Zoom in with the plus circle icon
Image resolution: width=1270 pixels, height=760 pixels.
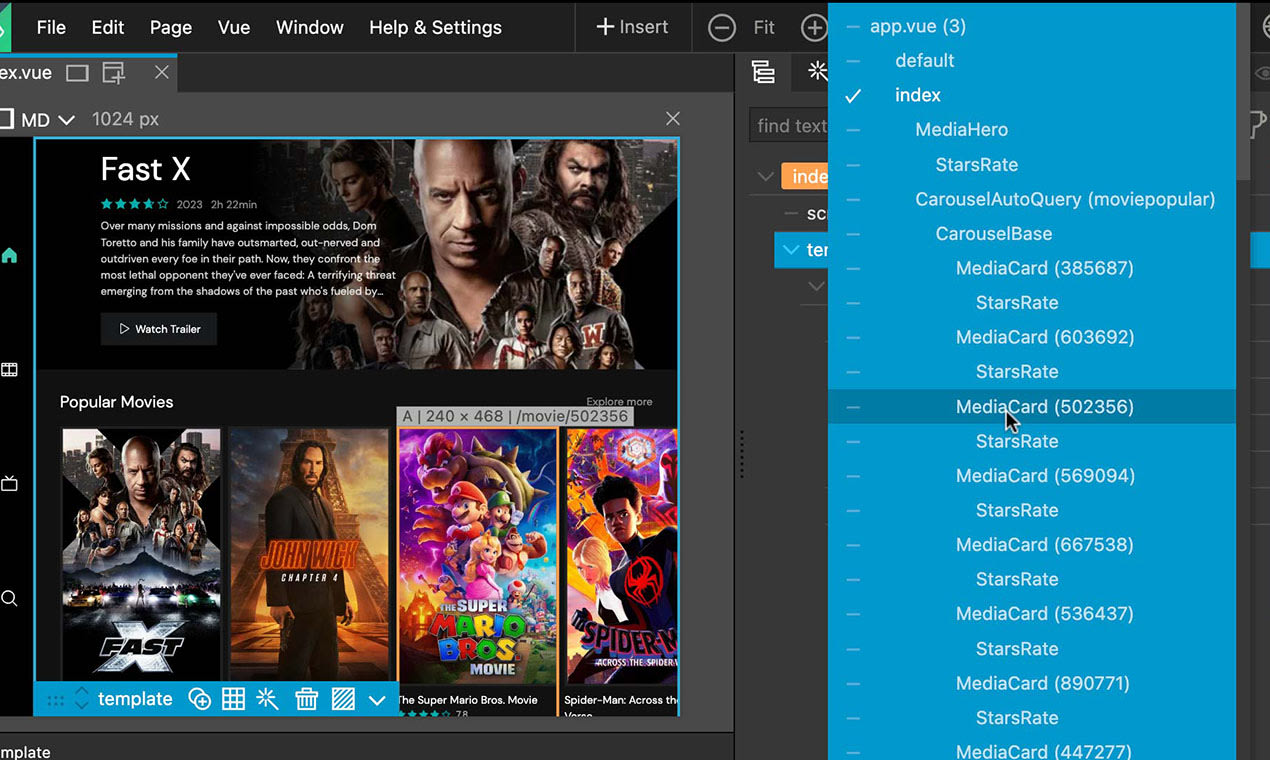click(x=814, y=28)
